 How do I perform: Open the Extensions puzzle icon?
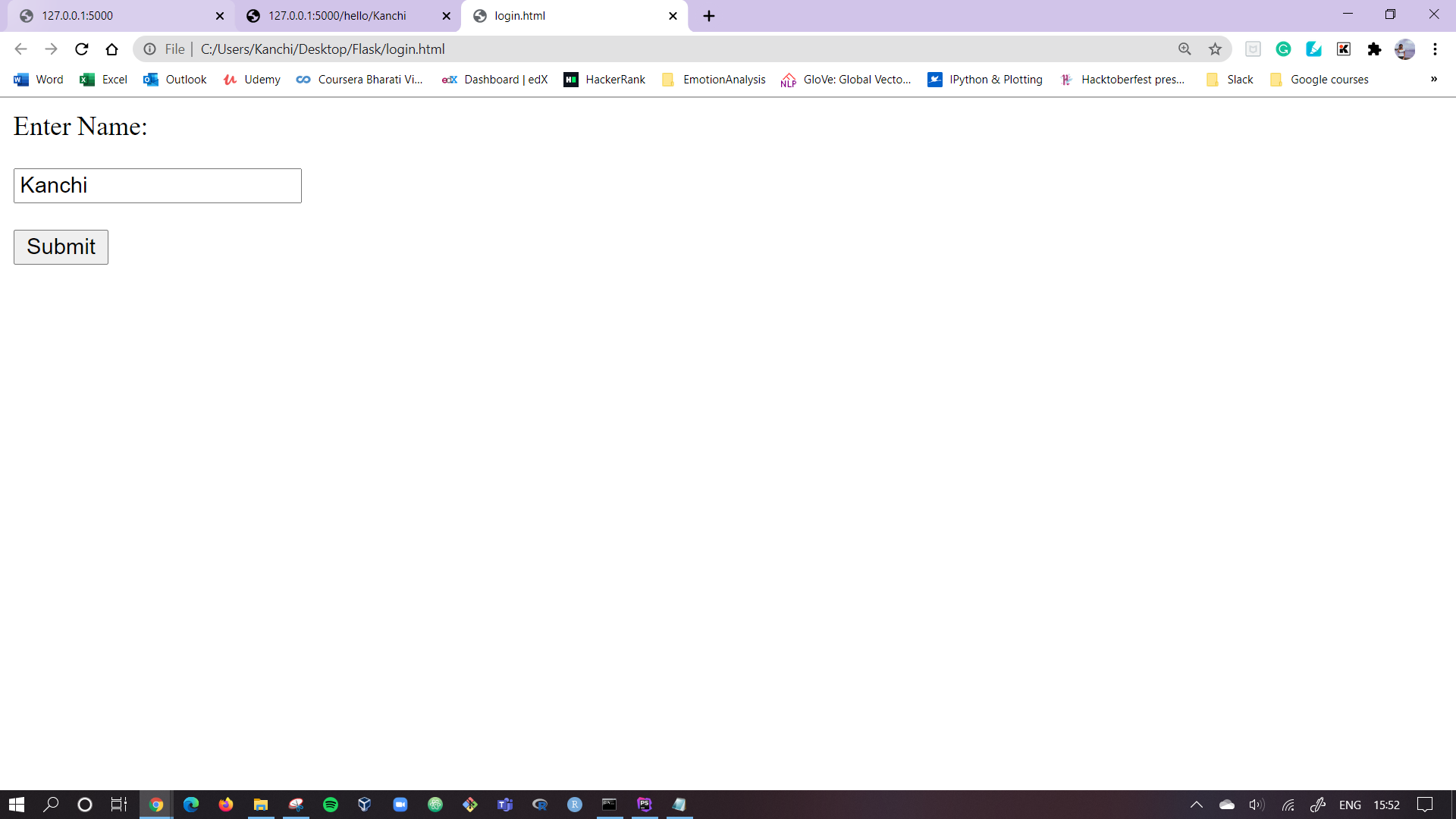click(x=1374, y=49)
